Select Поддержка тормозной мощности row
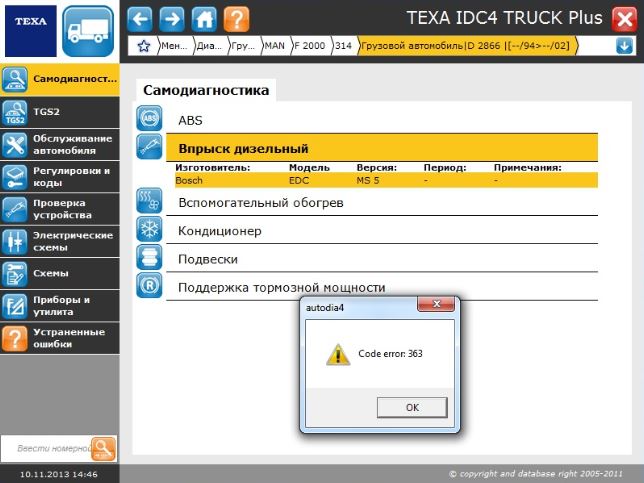The image size is (644, 483). (x=382, y=287)
